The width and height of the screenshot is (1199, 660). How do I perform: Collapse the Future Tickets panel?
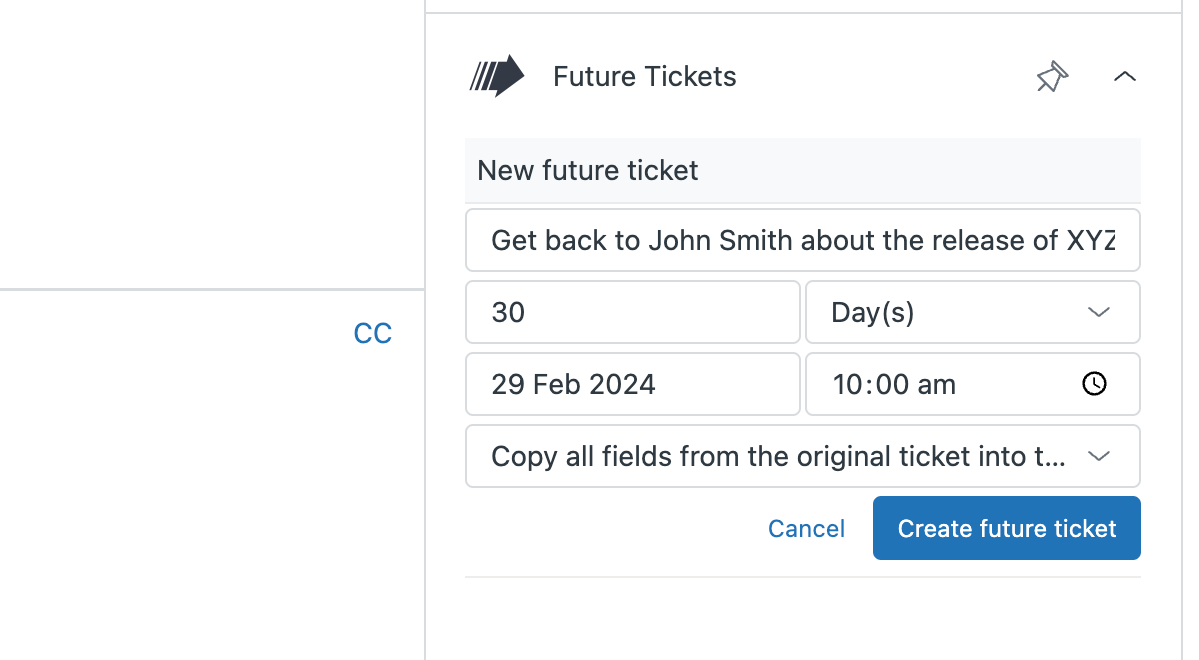1125,77
